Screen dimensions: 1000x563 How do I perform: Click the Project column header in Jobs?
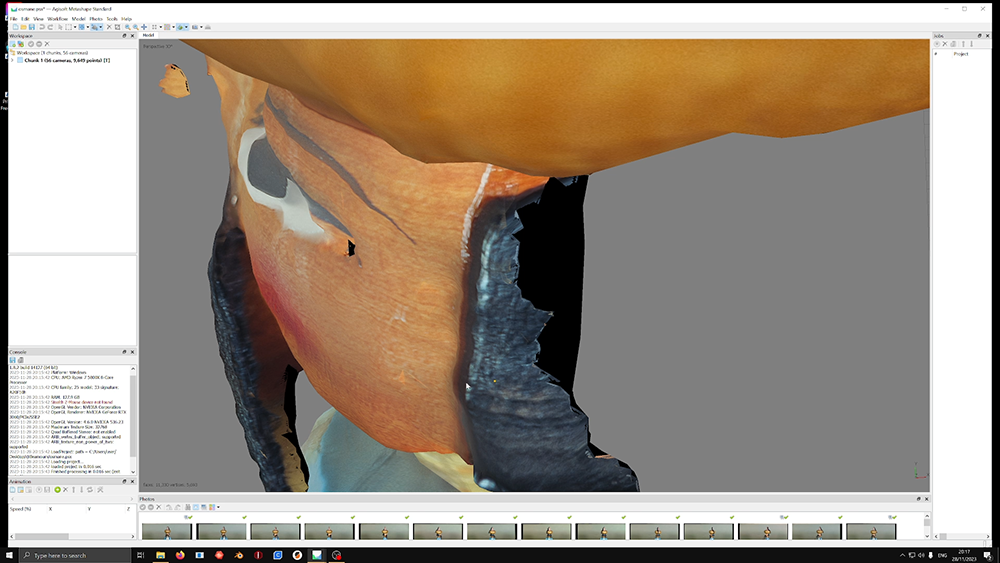click(960, 54)
